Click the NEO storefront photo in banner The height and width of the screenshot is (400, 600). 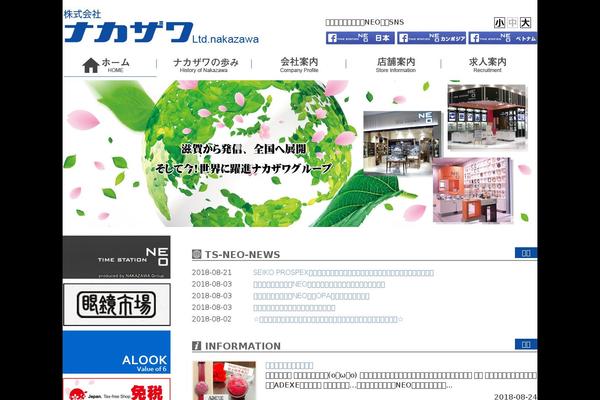coord(402,143)
